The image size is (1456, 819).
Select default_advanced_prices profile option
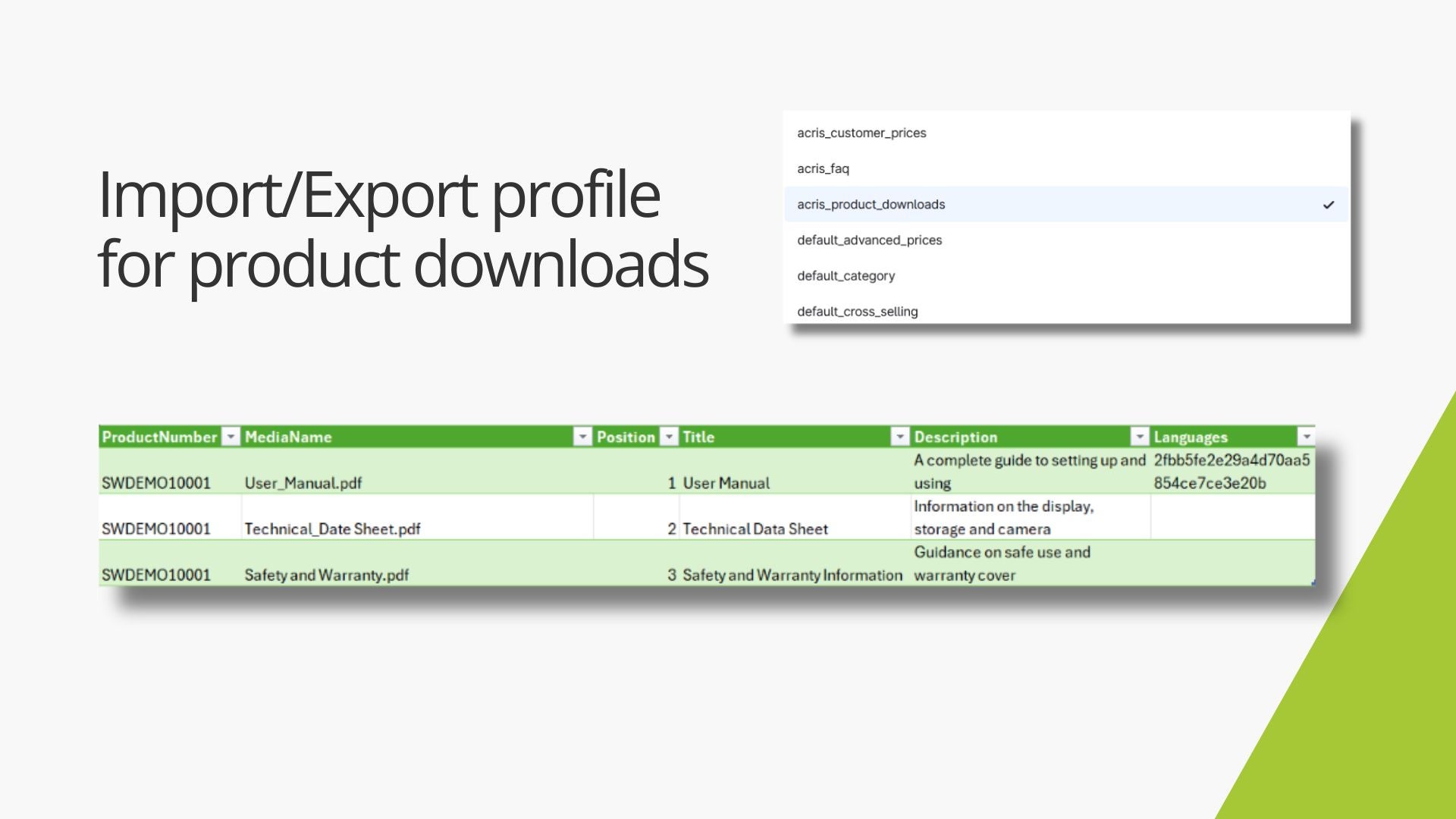tap(1066, 240)
